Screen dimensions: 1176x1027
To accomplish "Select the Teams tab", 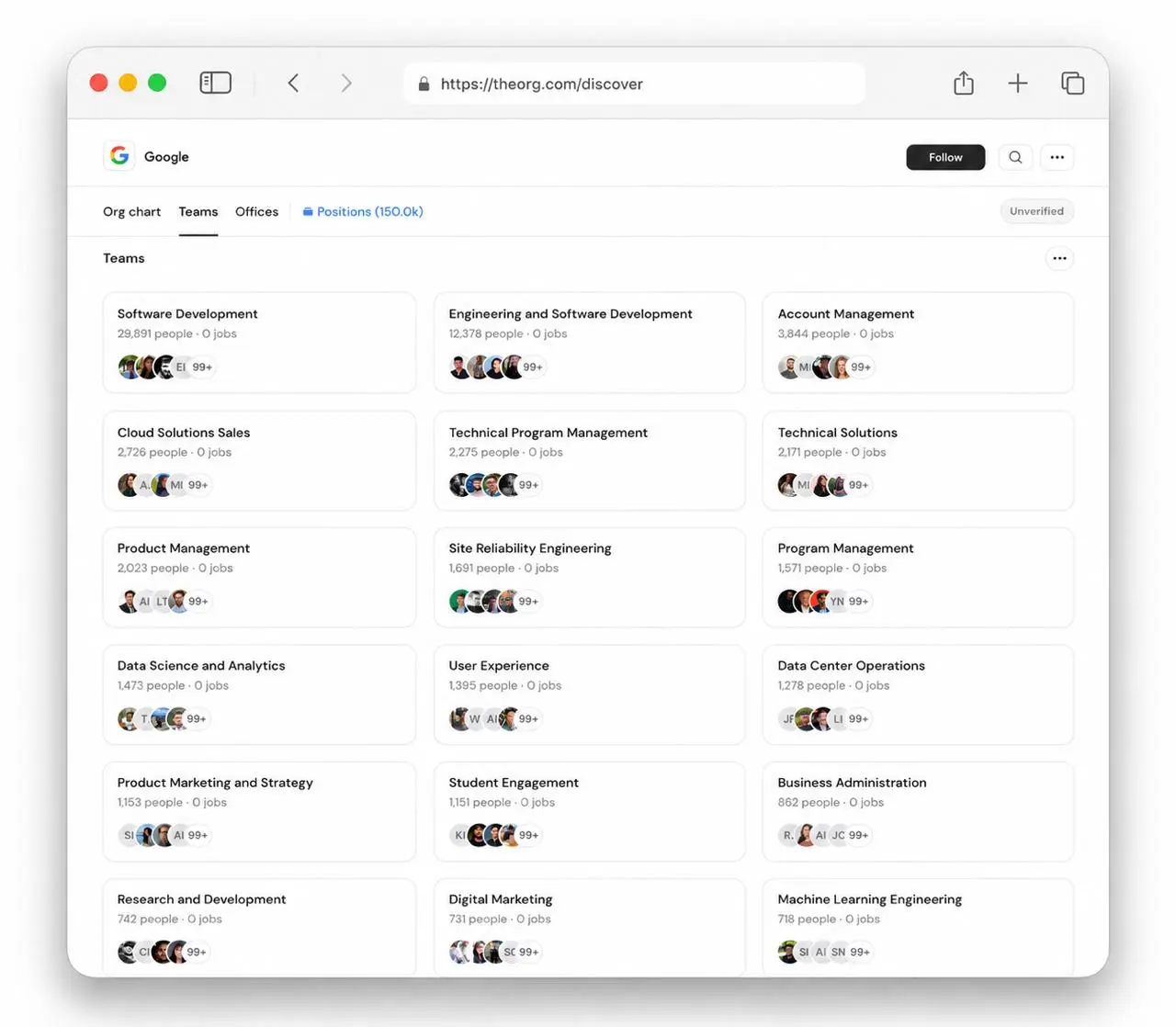I will click(x=198, y=211).
